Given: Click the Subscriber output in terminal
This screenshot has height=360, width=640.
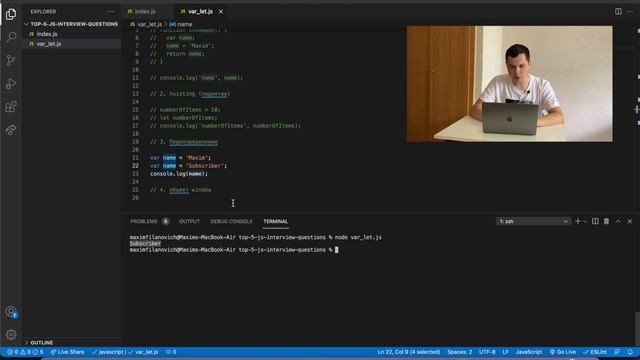Looking at the screenshot, I should coord(145,244).
